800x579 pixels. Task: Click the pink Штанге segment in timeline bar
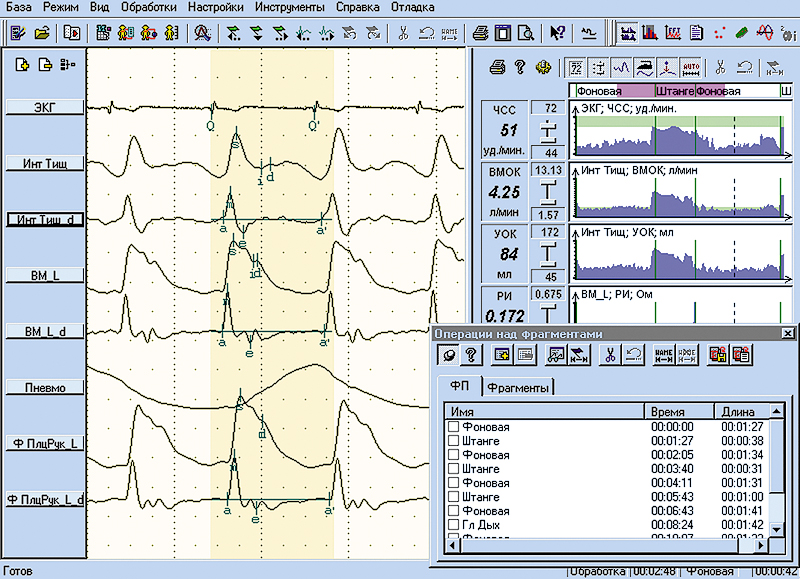coord(675,91)
